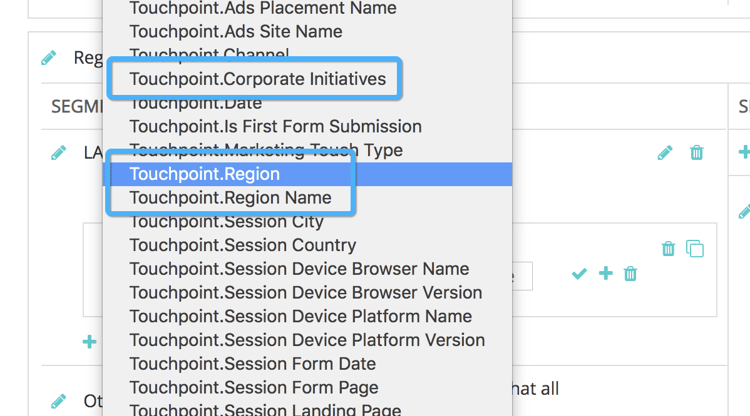Viewport: 750px width, 416px height.
Task: Click the plus icon below the rule box
Action: pos(89,342)
